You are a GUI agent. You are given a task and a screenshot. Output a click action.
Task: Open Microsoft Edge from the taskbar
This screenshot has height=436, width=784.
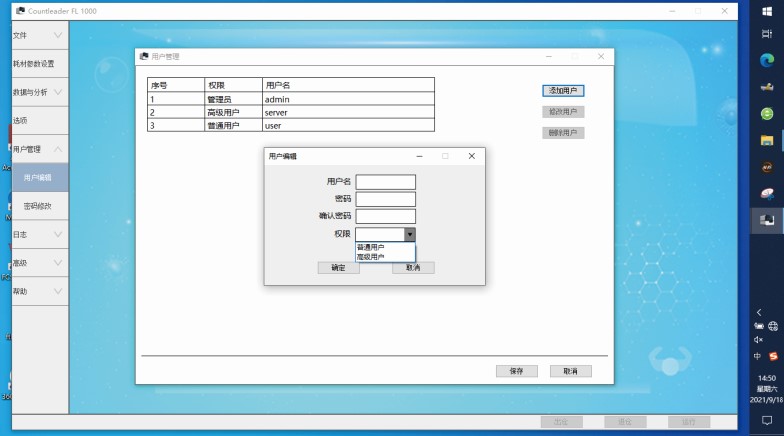(767, 60)
